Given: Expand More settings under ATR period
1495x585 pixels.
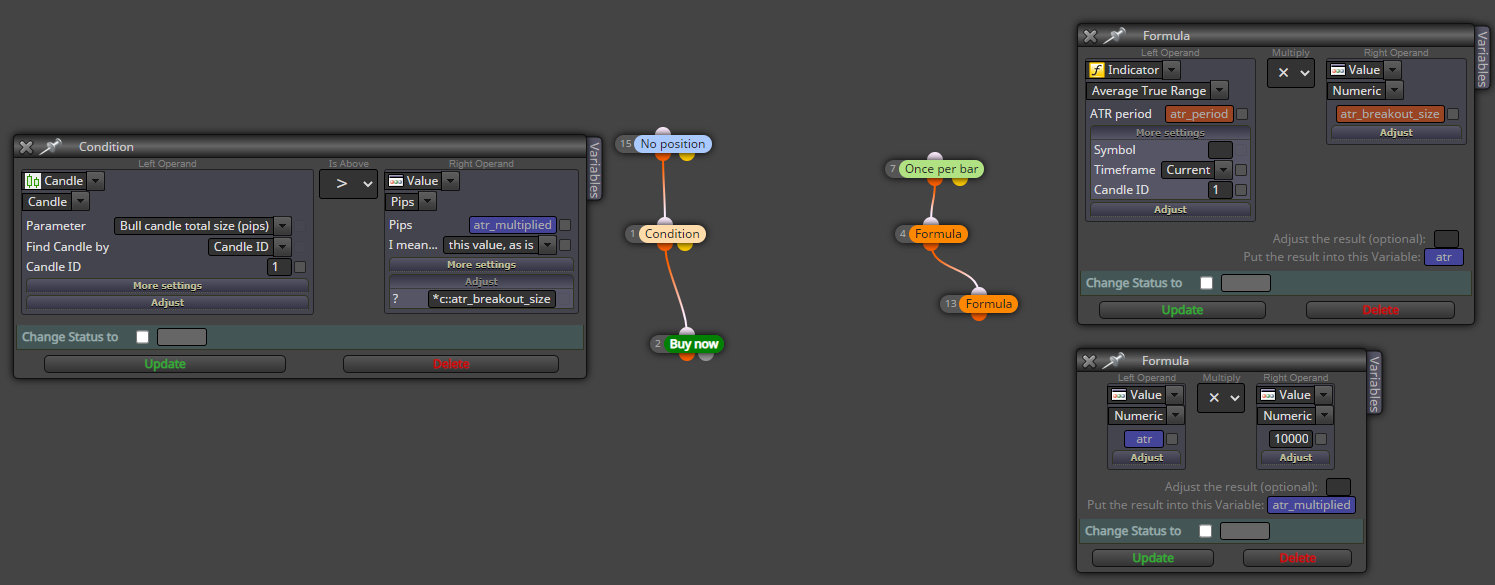Looking at the screenshot, I should 1170,133.
